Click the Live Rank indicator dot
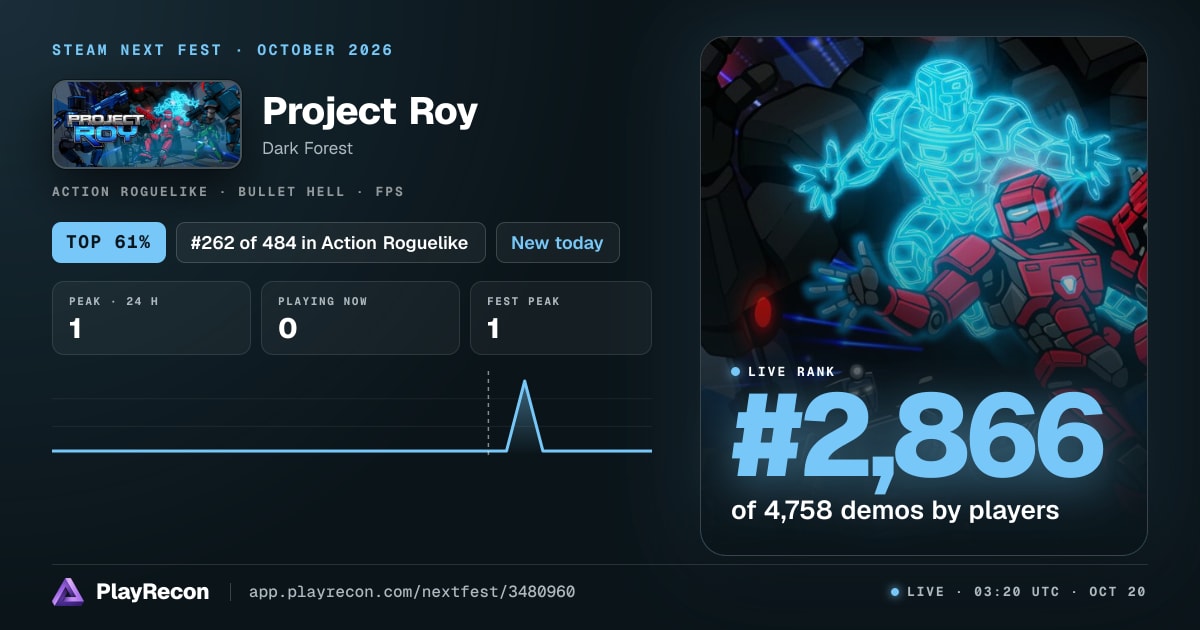The image size is (1200, 630). 736,371
